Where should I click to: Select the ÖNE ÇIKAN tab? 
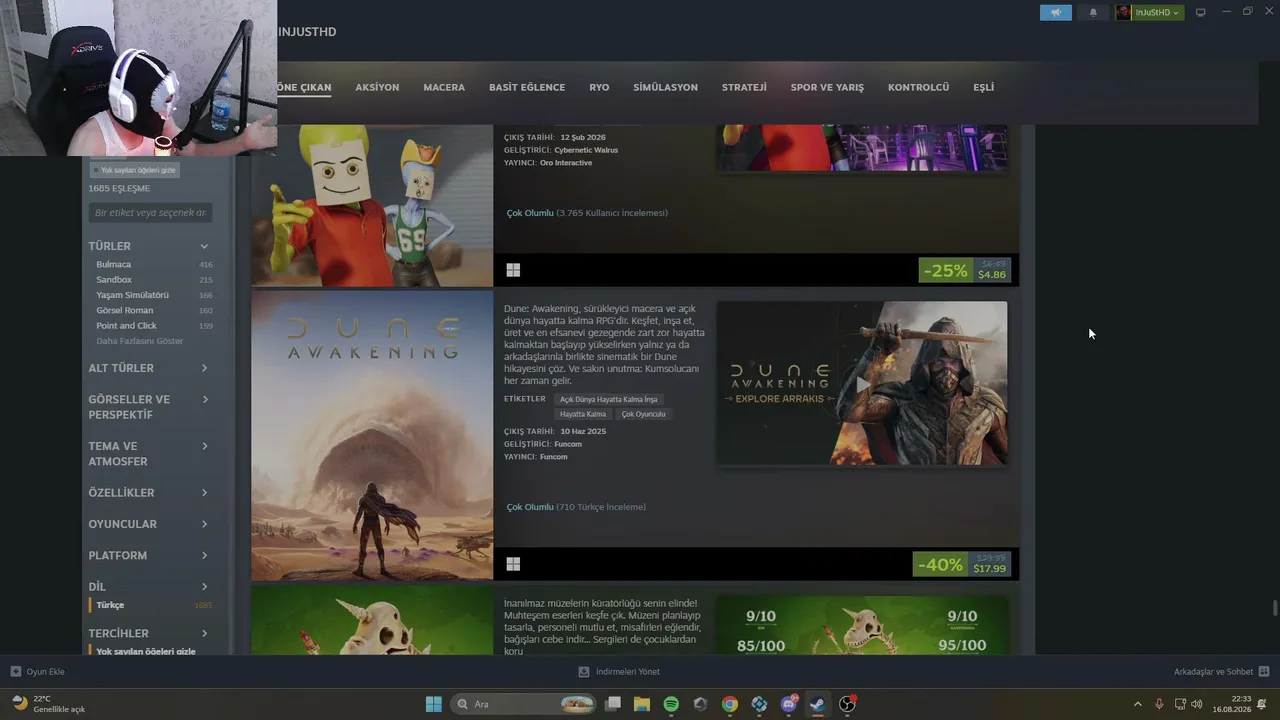point(304,87)
